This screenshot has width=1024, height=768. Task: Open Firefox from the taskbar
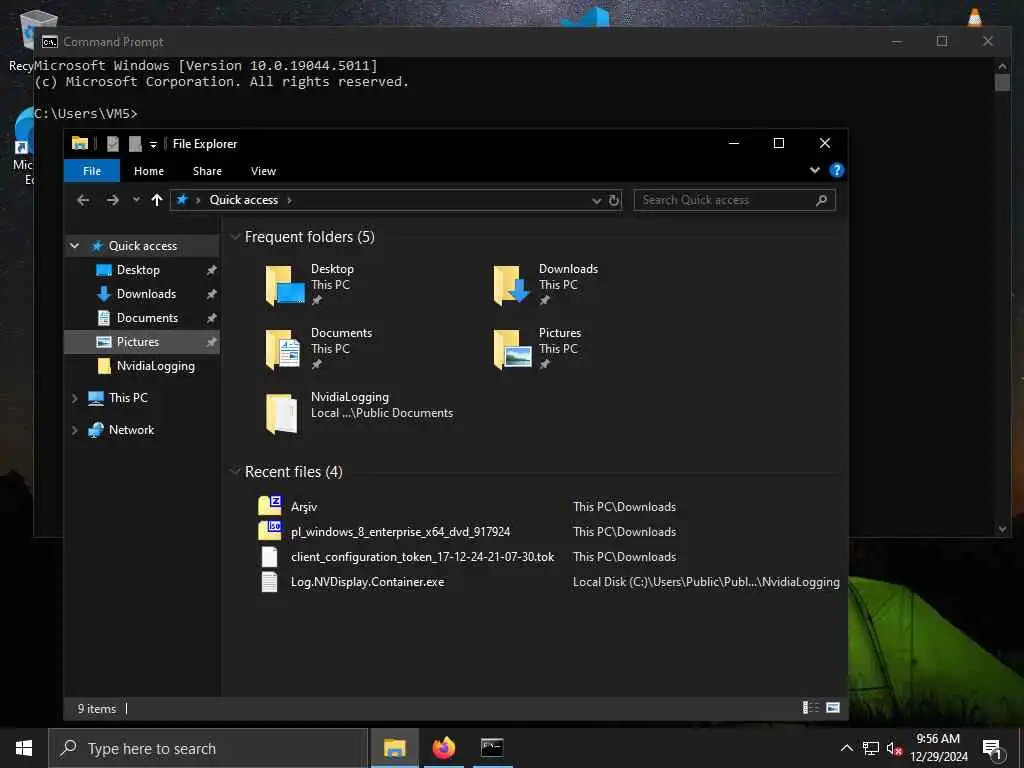tap(443, 748)
